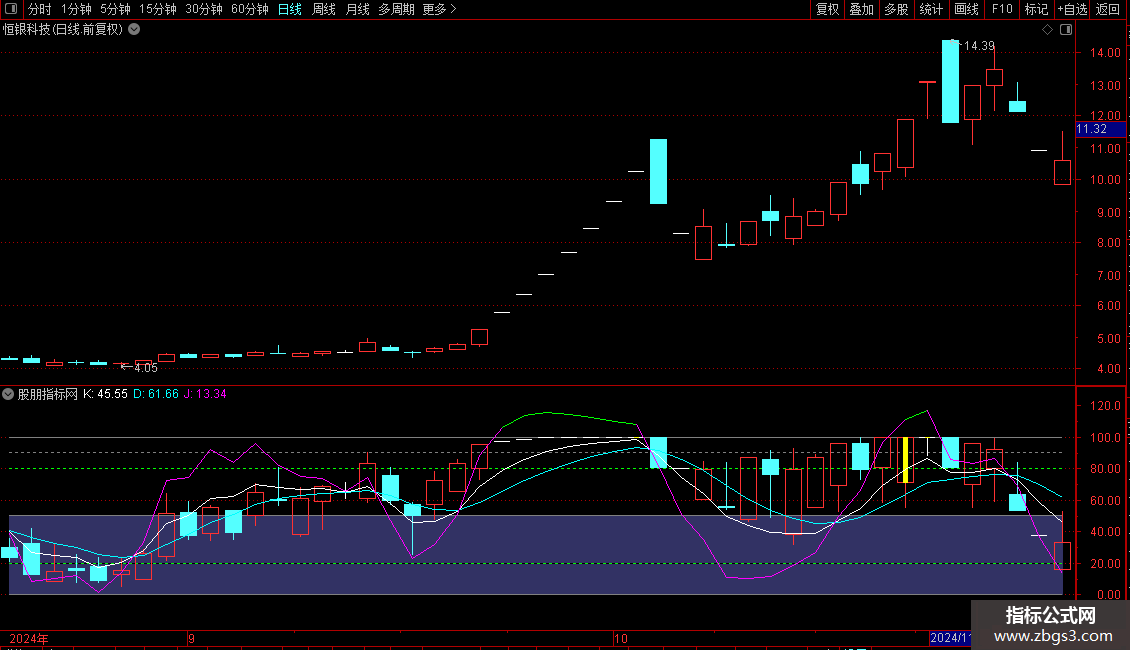Click the 14.00 price axis label
Screen dimensions: 1130x650
point(1105,53)
